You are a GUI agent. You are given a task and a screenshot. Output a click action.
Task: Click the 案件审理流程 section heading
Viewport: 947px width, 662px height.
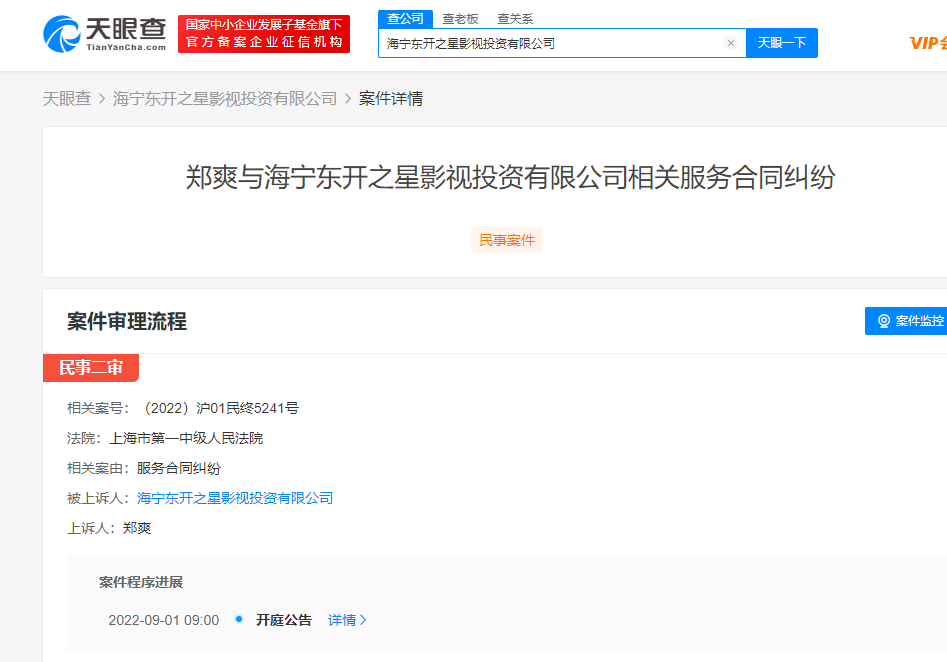click(127, 321)
